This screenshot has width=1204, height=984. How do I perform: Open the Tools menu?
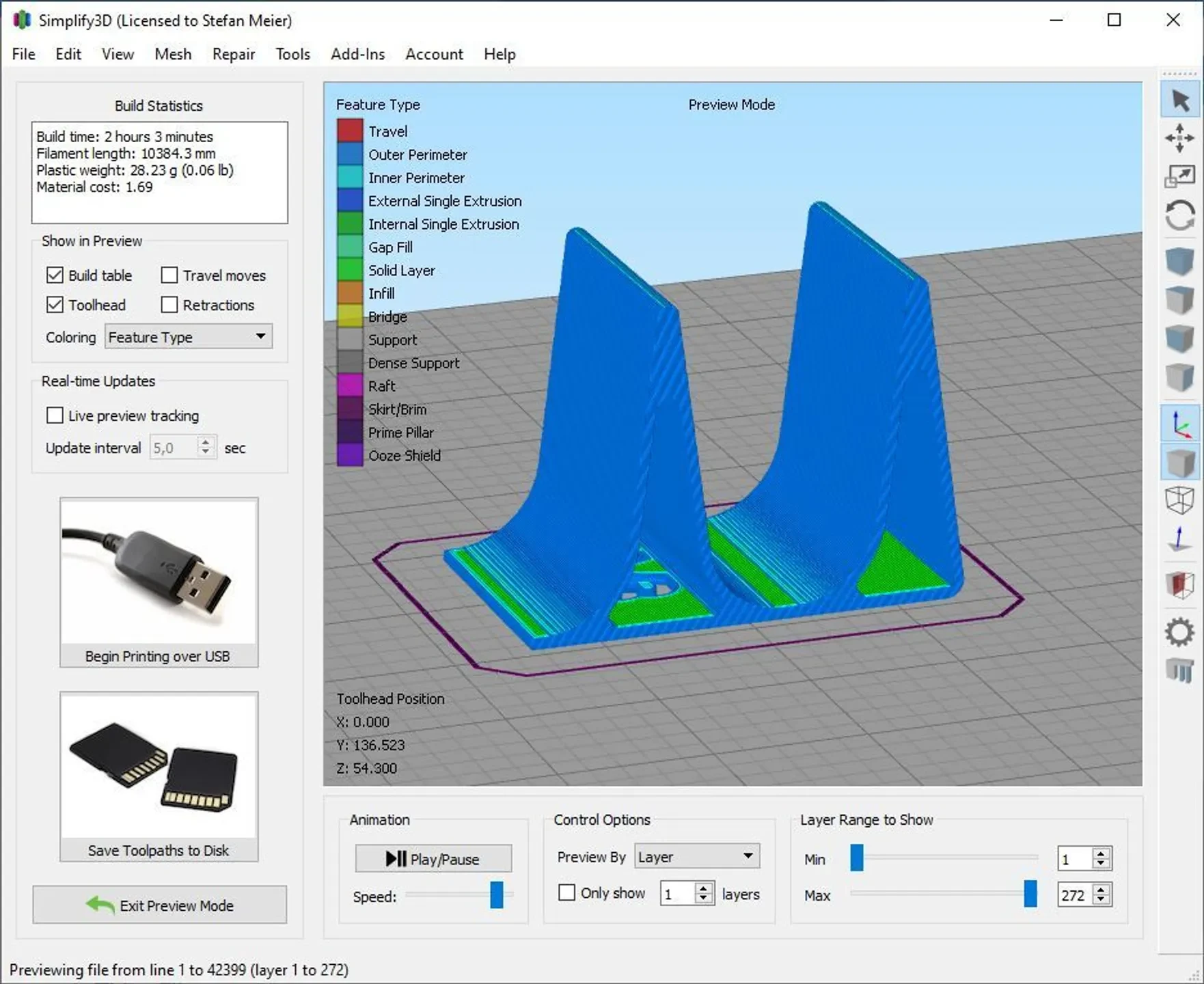tap(293, 54)
